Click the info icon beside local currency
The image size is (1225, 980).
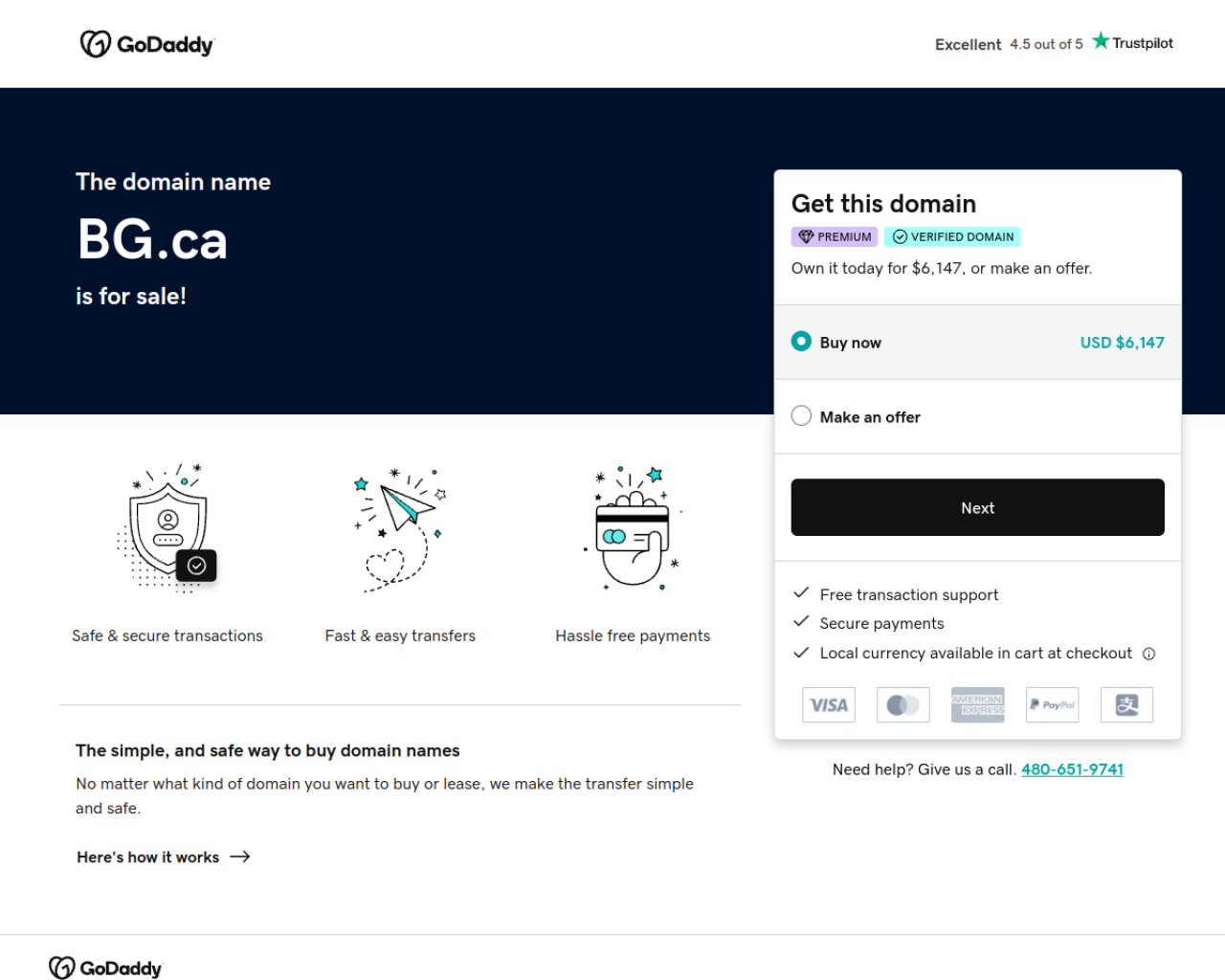pos(1148,654)
